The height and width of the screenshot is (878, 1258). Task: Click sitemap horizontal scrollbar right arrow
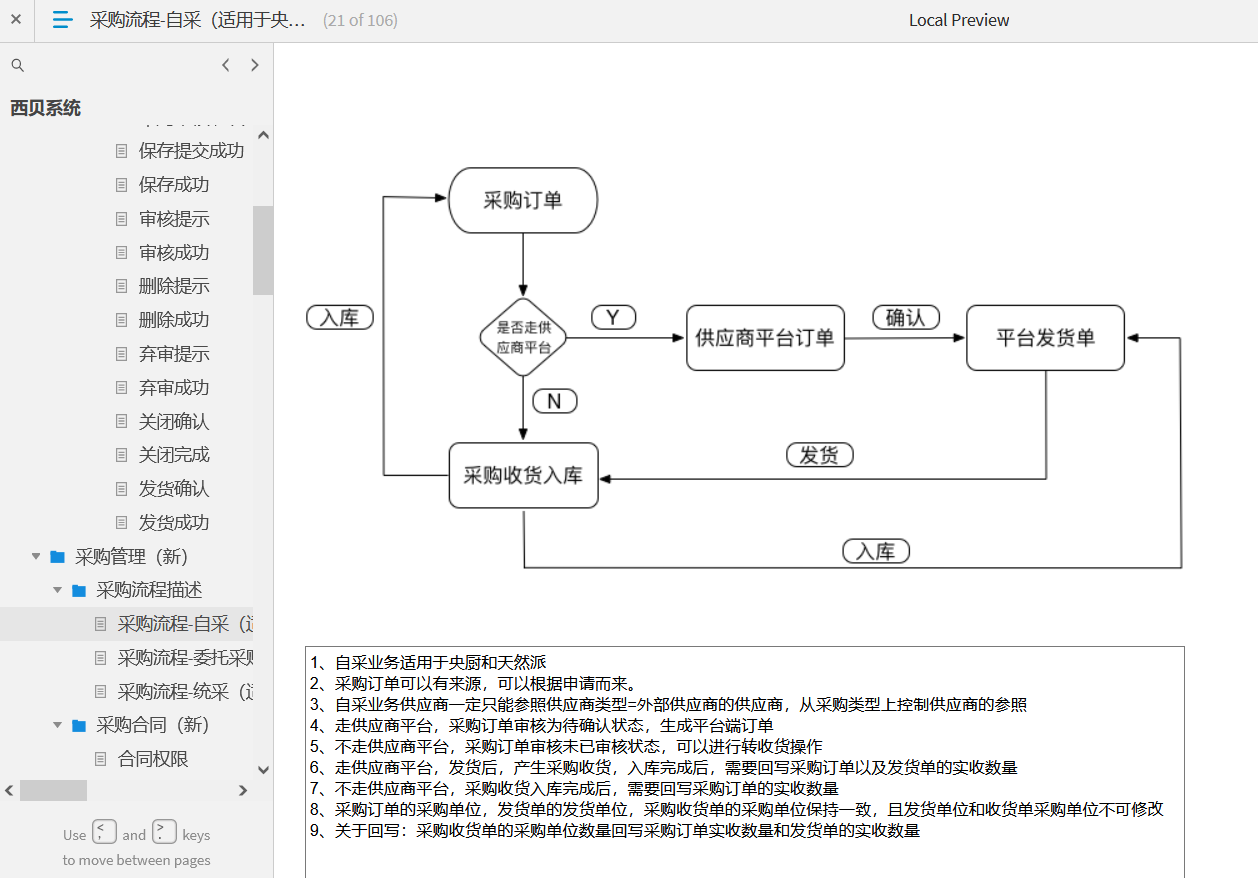(x=243, y=791)
